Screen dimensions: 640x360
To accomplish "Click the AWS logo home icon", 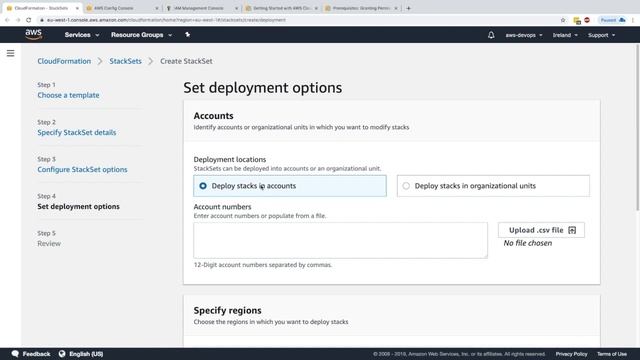I will (x=33, y=35).
